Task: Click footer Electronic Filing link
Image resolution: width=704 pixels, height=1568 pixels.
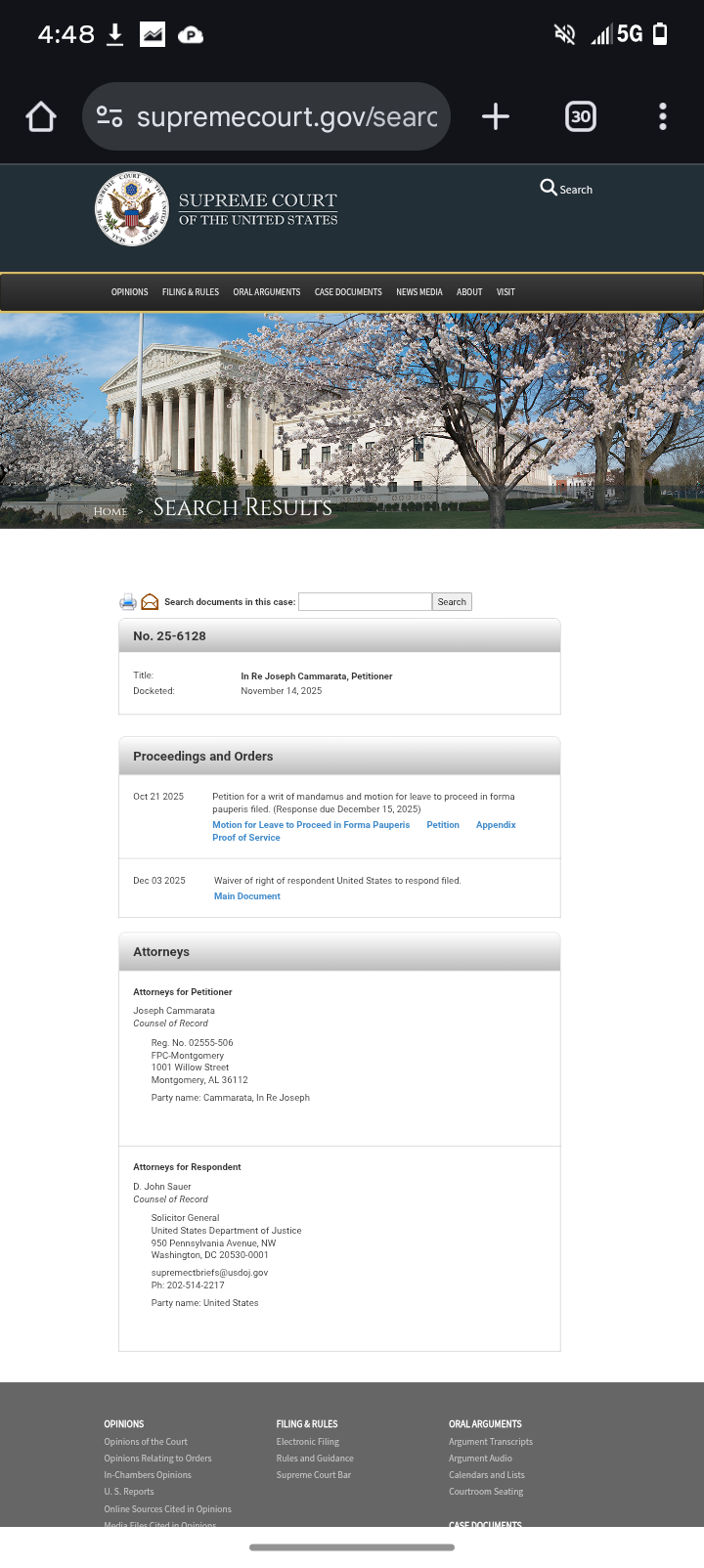Action: click(x=308, y=1442)
